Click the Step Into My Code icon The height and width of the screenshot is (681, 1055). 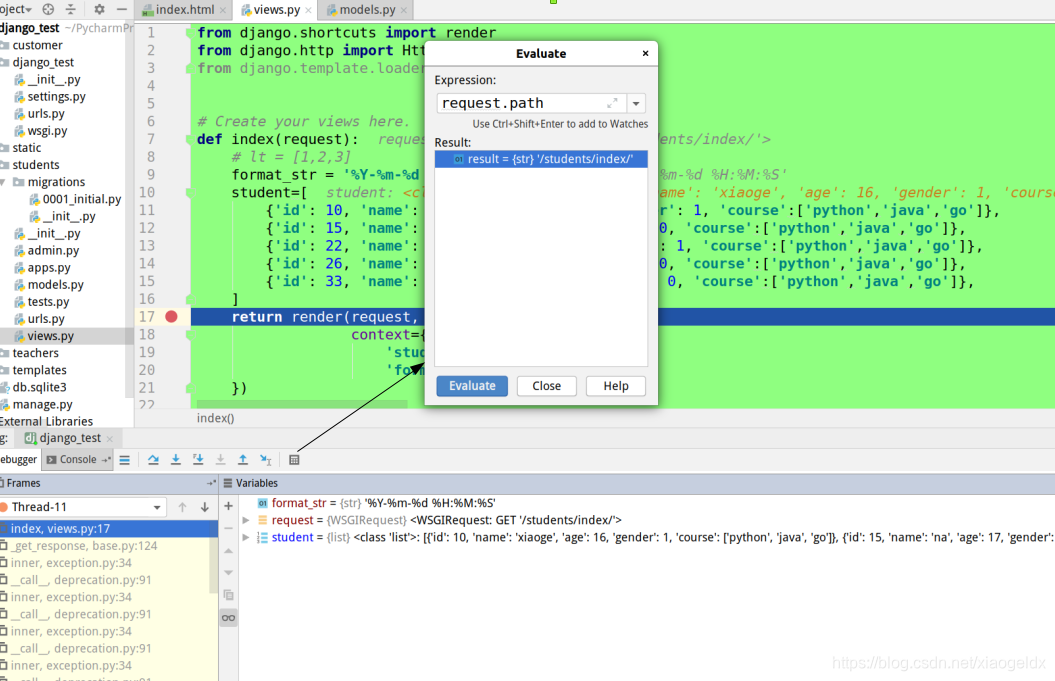click(198, 460)
